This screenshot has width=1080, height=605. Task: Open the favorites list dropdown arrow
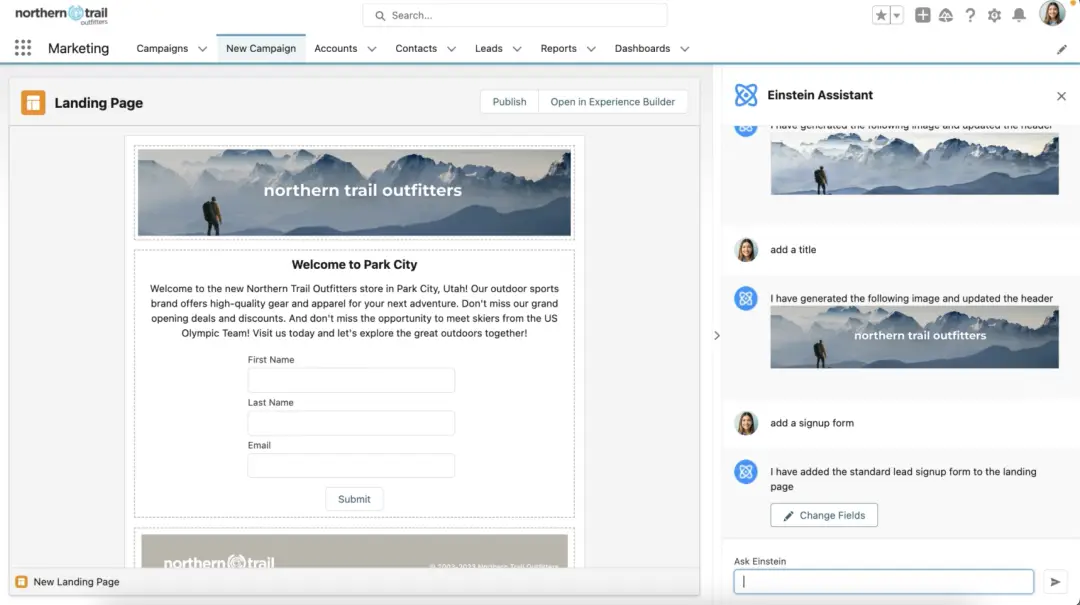coord(897,15)
